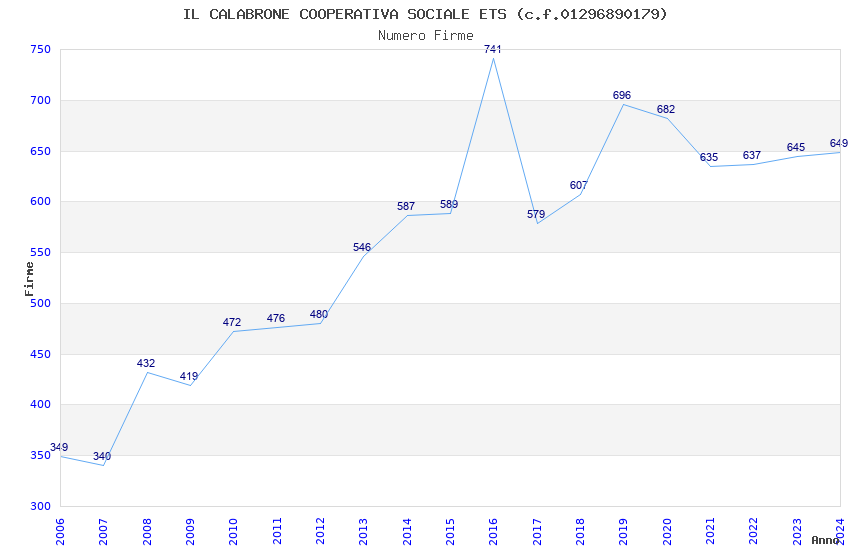Select the 696 data label

point(622,95)
